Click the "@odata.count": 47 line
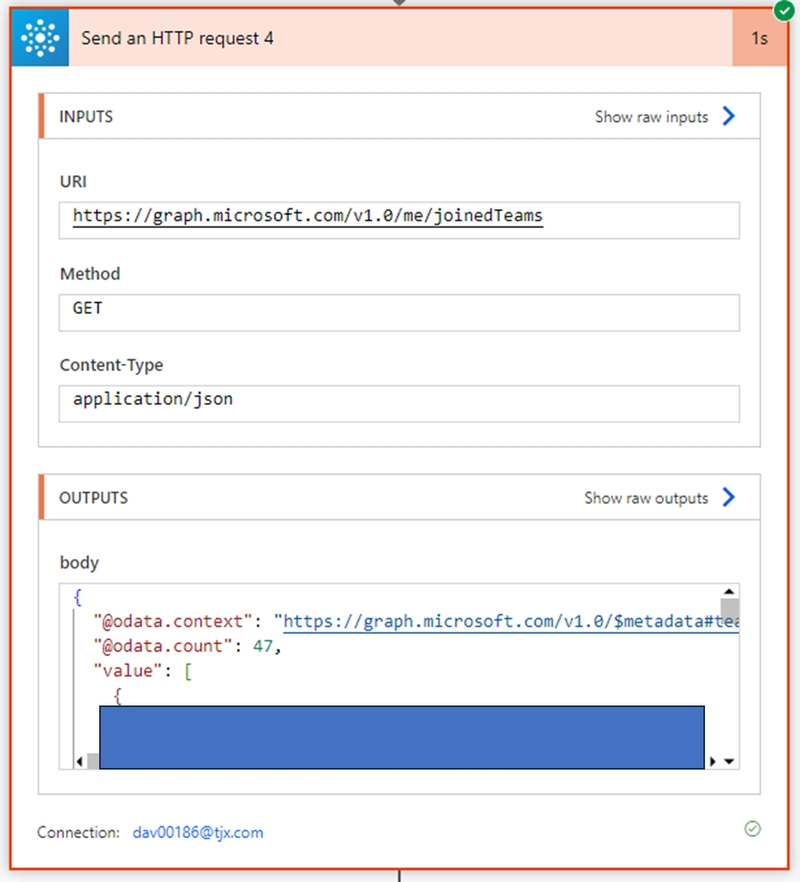The height and width of the screenshot is (882, 800). pos(187,646)
